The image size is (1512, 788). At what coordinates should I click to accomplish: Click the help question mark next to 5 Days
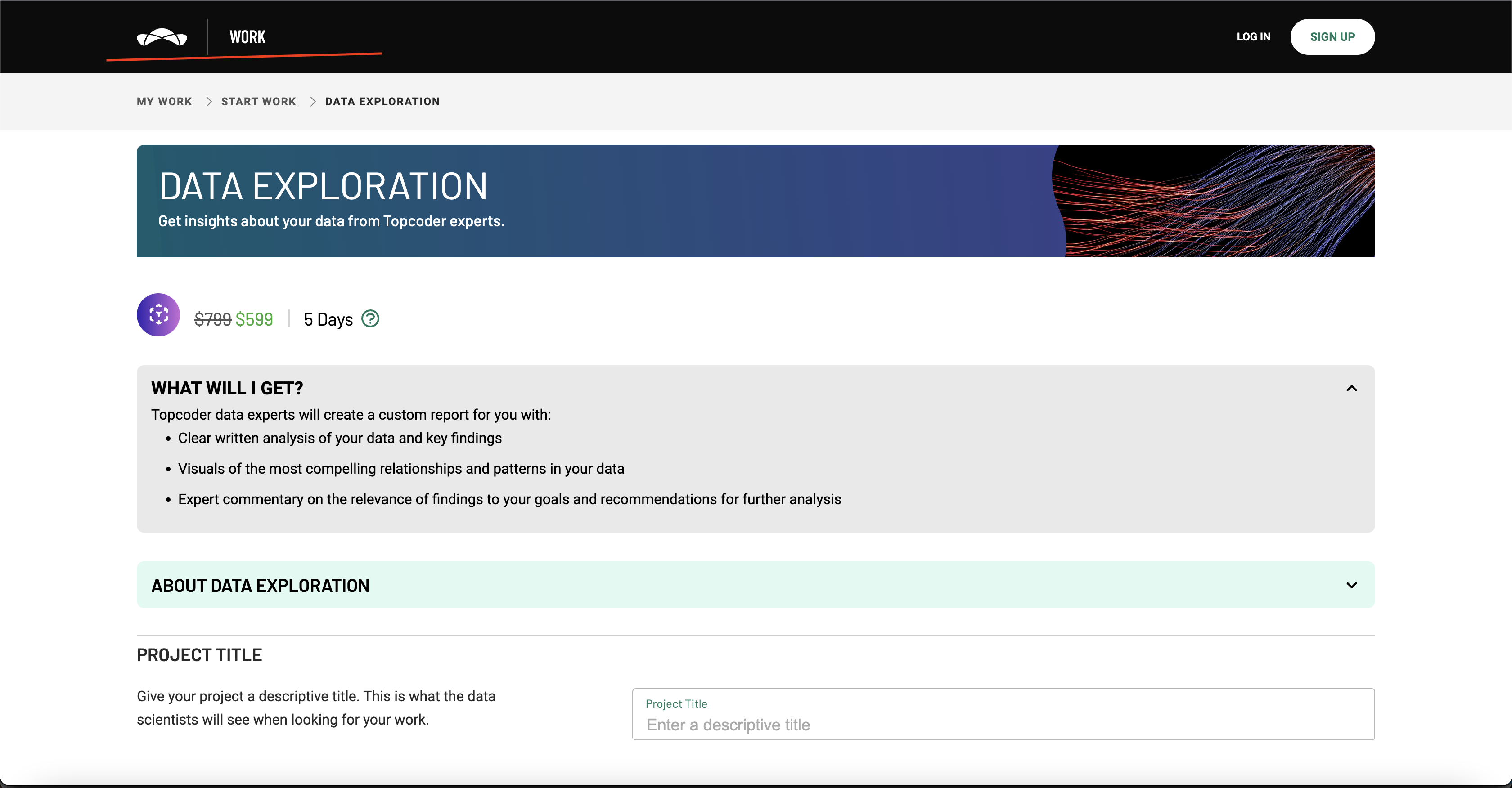(370, 318)
